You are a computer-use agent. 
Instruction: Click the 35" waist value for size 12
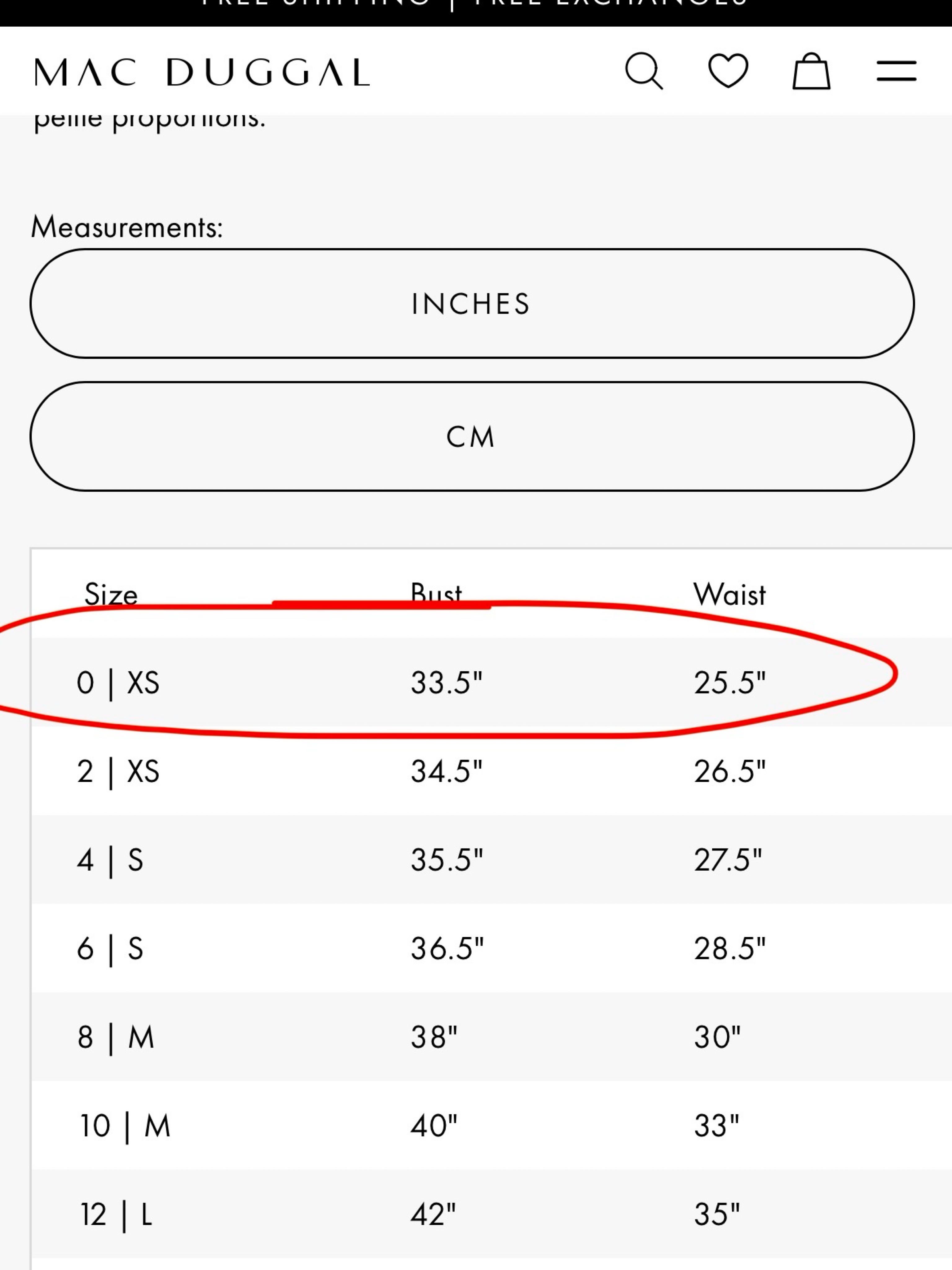pos(717,1214)
